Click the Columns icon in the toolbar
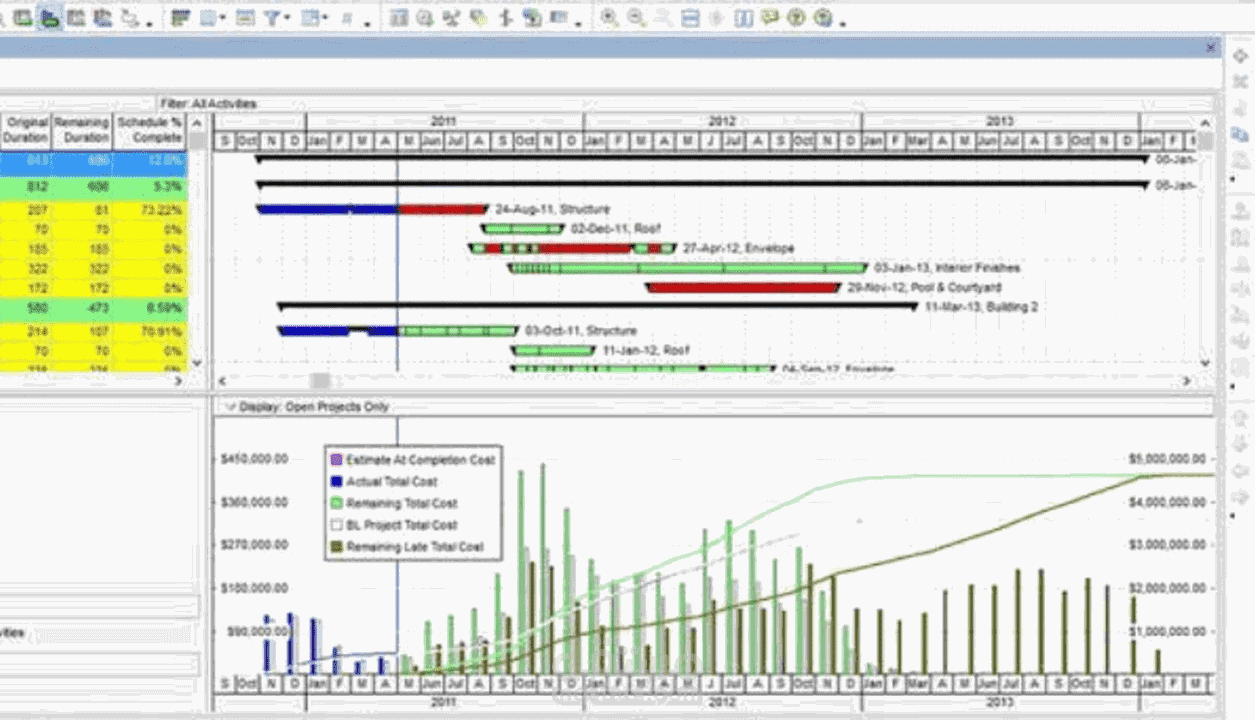This screenshot has width=1255, height=720. [208, 18]
